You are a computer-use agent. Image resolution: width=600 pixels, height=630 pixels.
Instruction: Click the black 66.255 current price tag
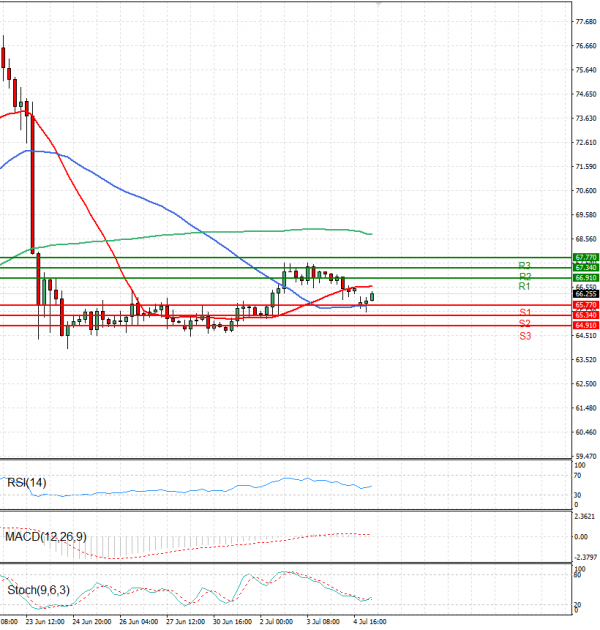coord(586,294)
